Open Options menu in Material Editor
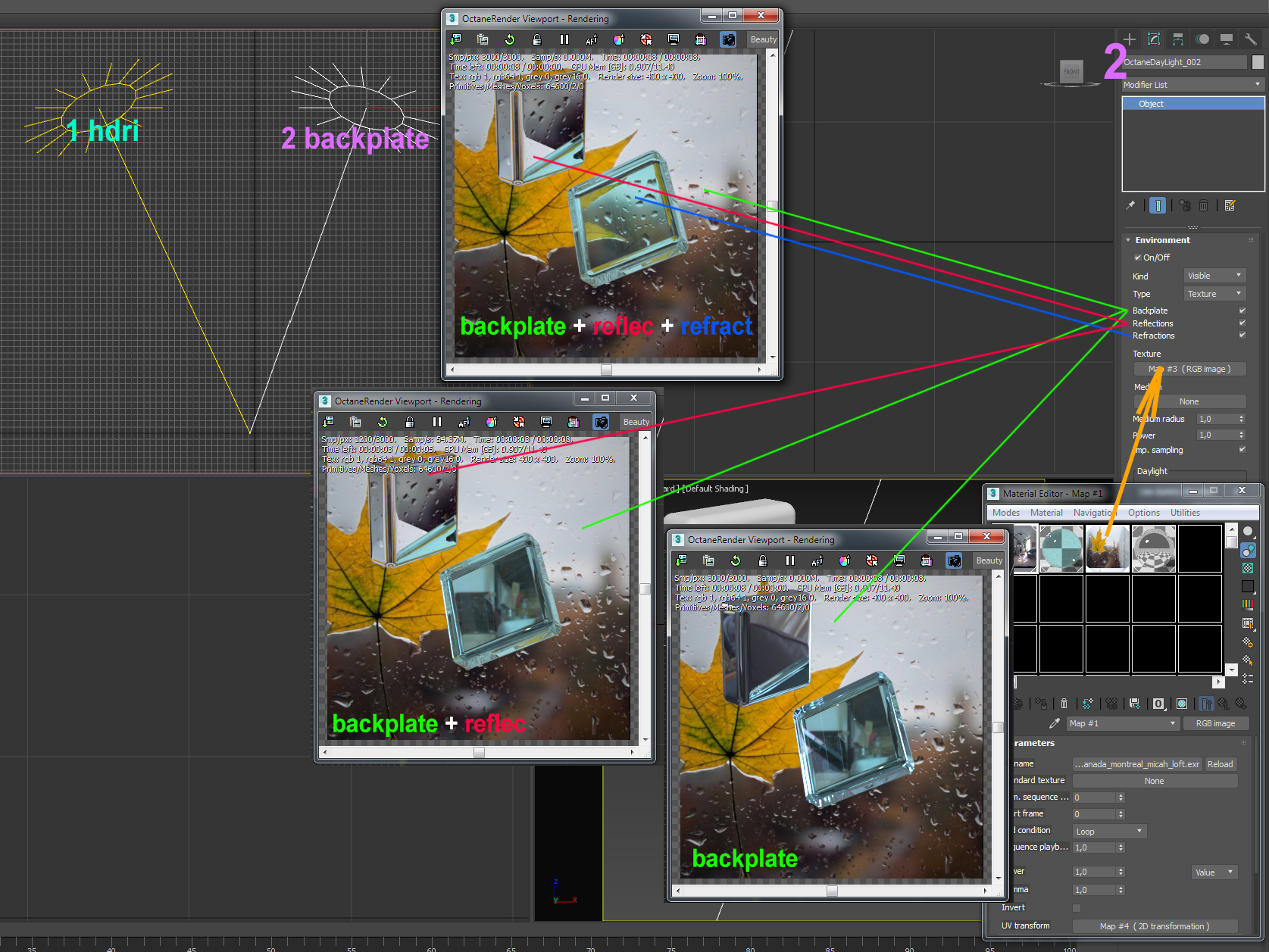 tap(1144, 513)
